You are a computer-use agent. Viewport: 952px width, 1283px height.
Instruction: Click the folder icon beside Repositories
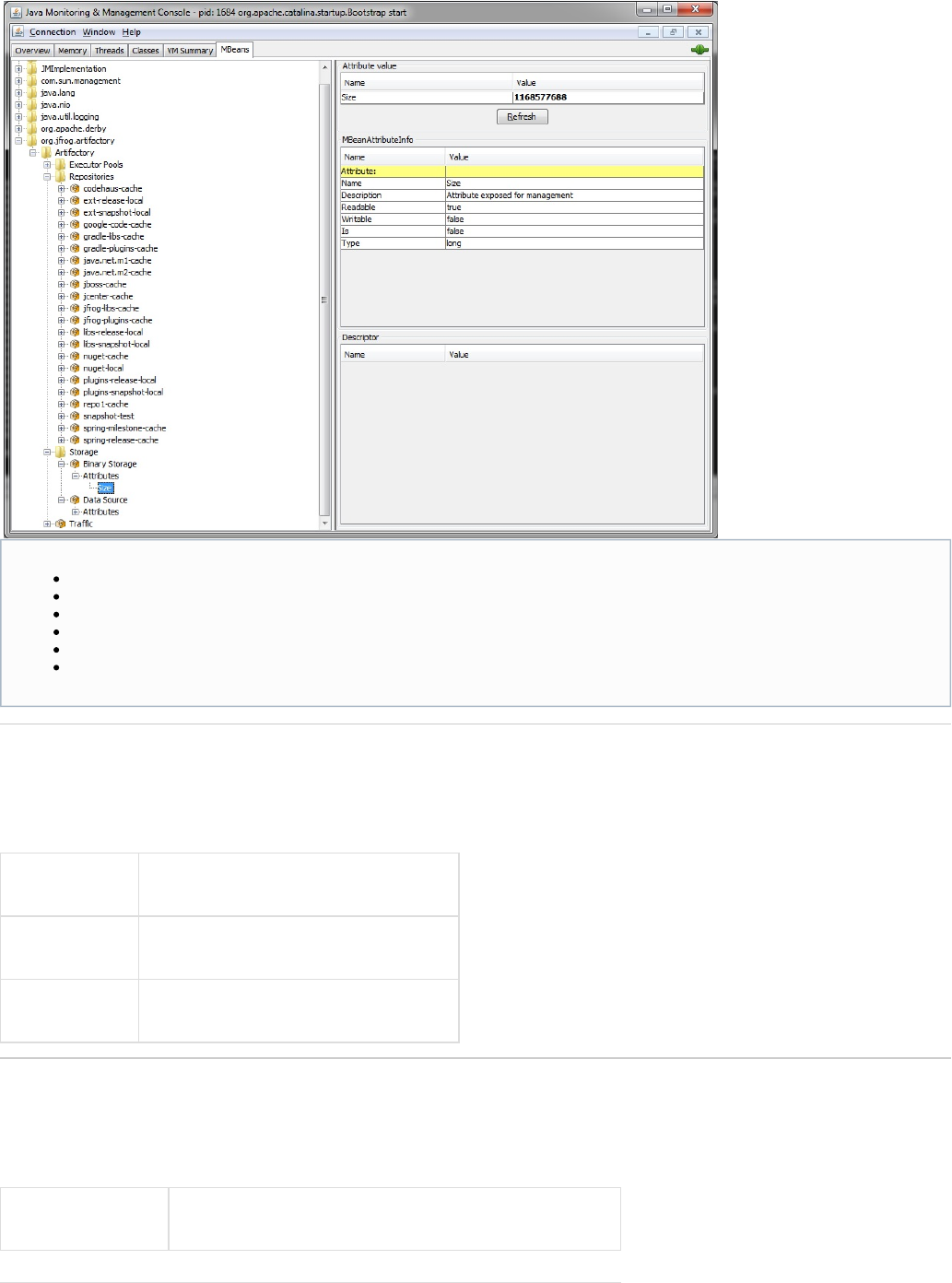point(61,176)
